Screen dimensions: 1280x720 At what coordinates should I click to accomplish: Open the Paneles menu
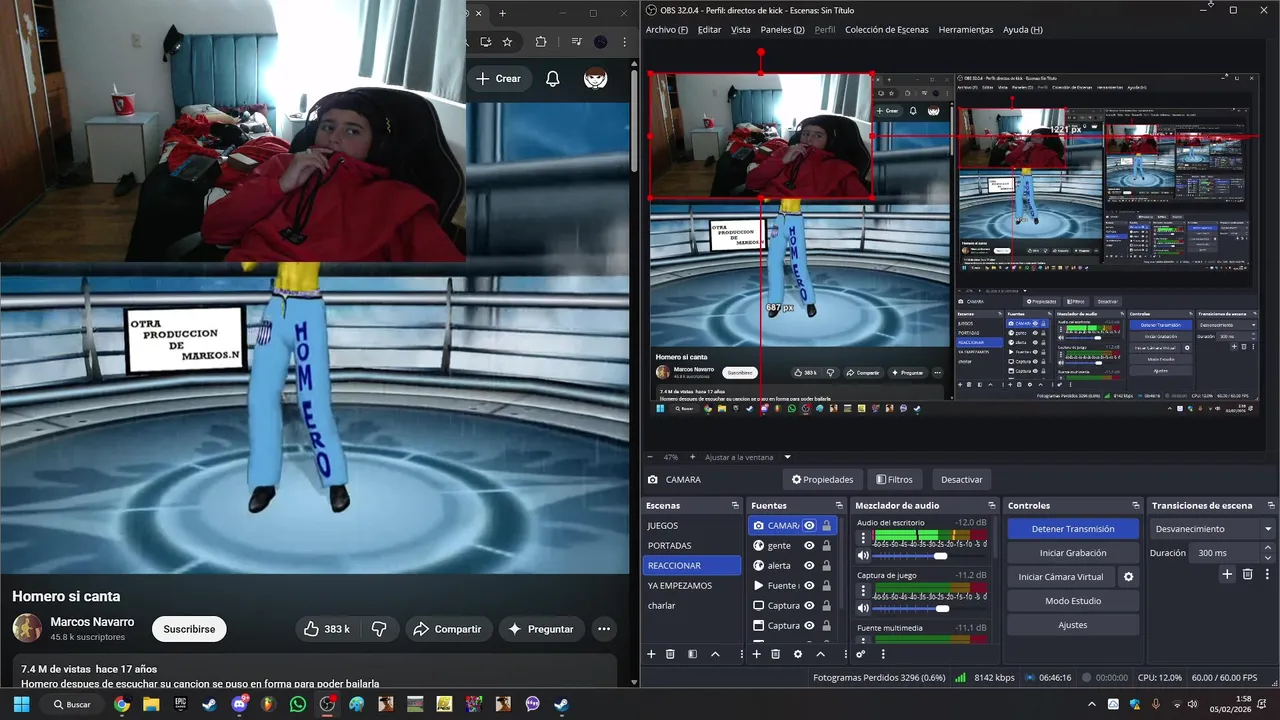click(782, 30)
